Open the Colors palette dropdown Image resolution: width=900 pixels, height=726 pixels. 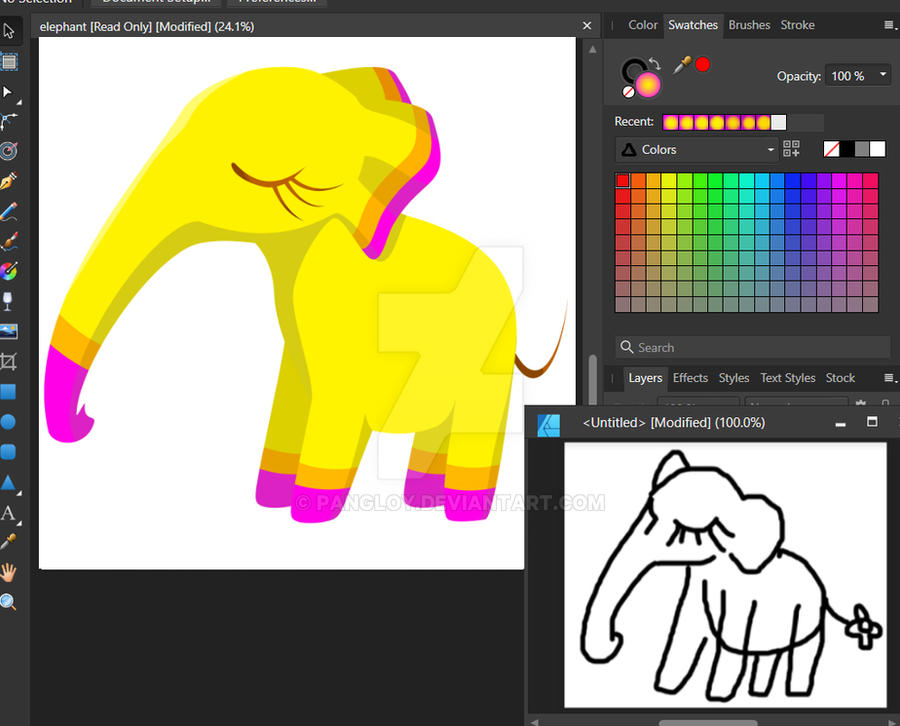pos(697,150)
